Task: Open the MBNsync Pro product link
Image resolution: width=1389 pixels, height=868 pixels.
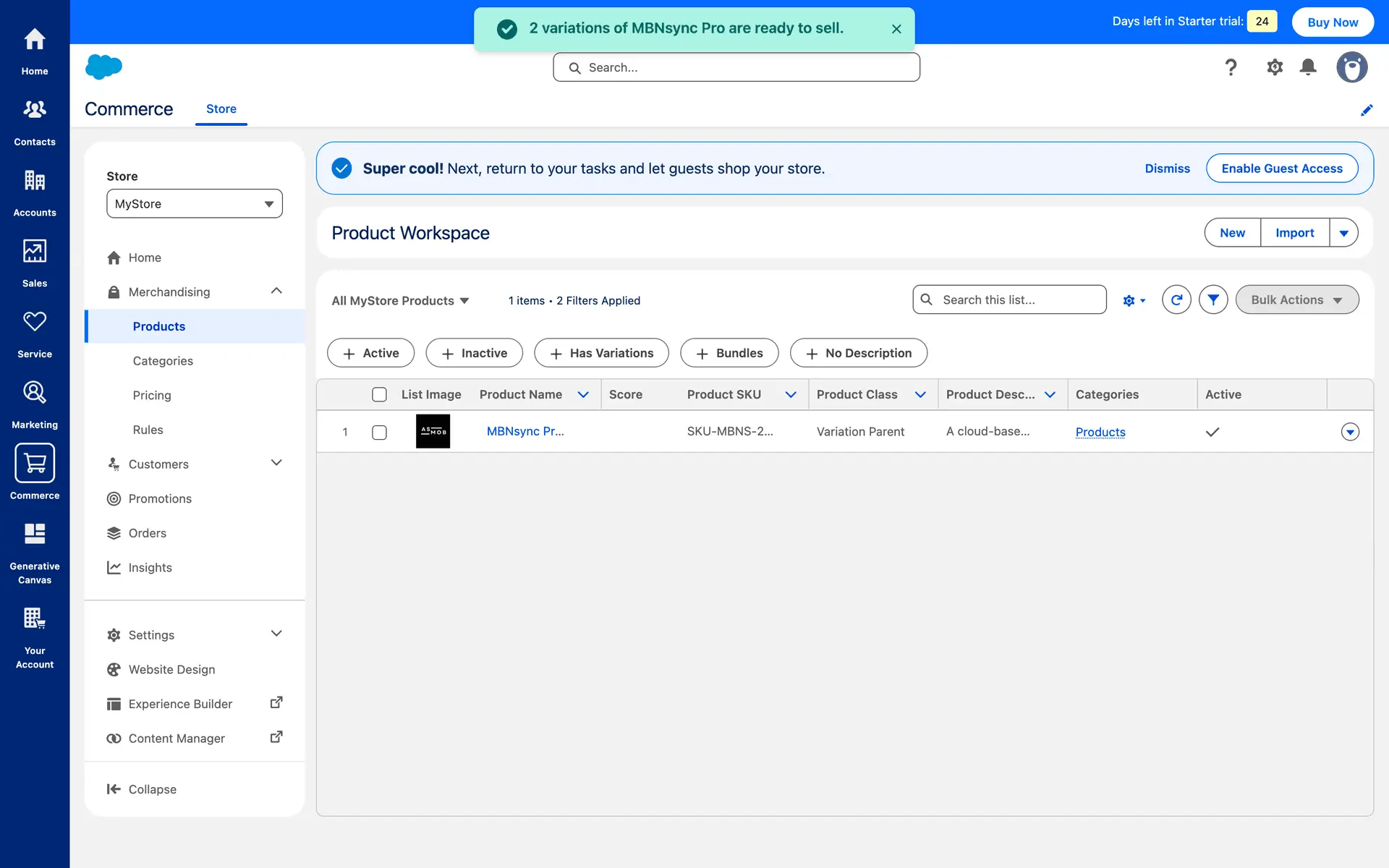Action: [525, 431]
